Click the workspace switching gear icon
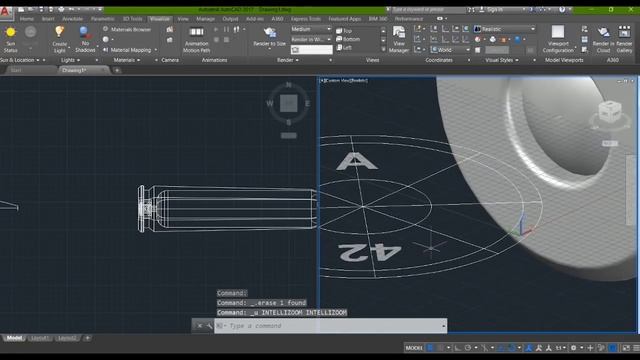Screen dimensions: 640x360 point(573,348)
